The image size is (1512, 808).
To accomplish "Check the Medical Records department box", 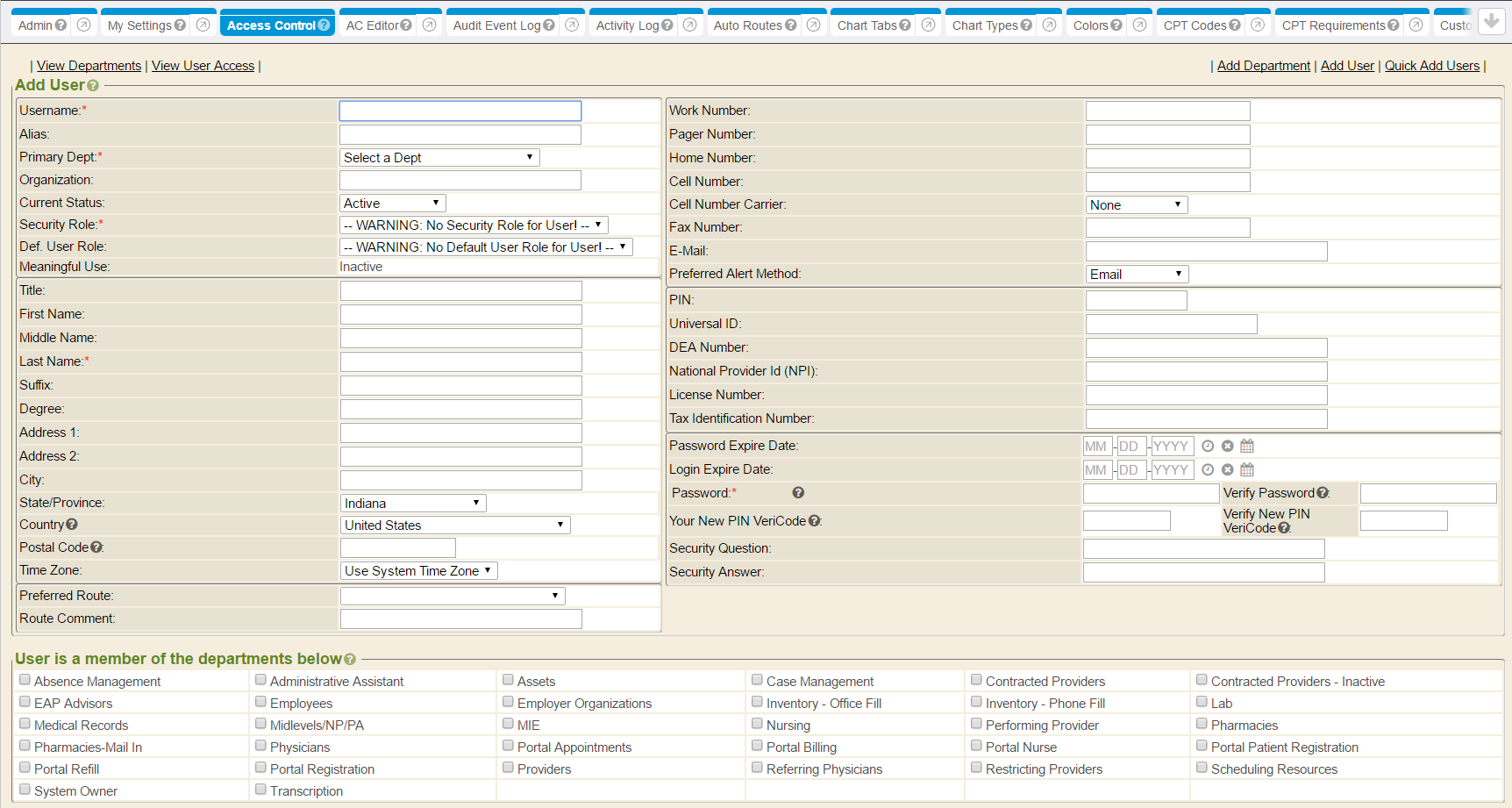I will click(25, 724).
